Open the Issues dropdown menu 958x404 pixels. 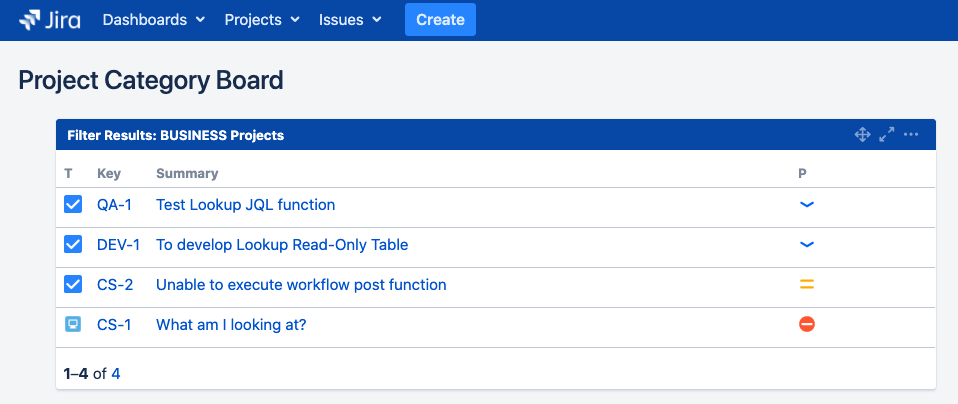coord(350,20)
